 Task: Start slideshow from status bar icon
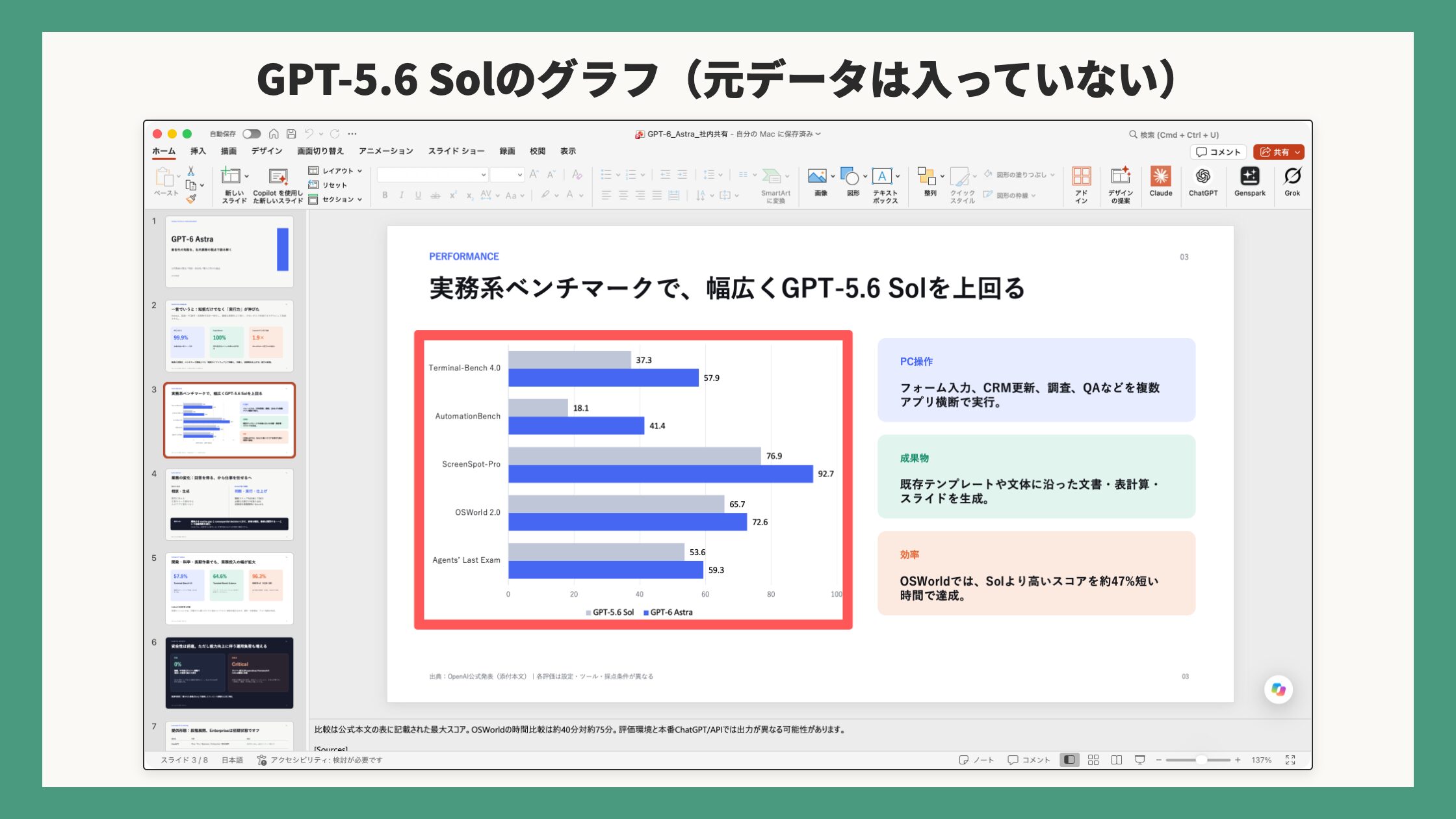pos(1140,760)
